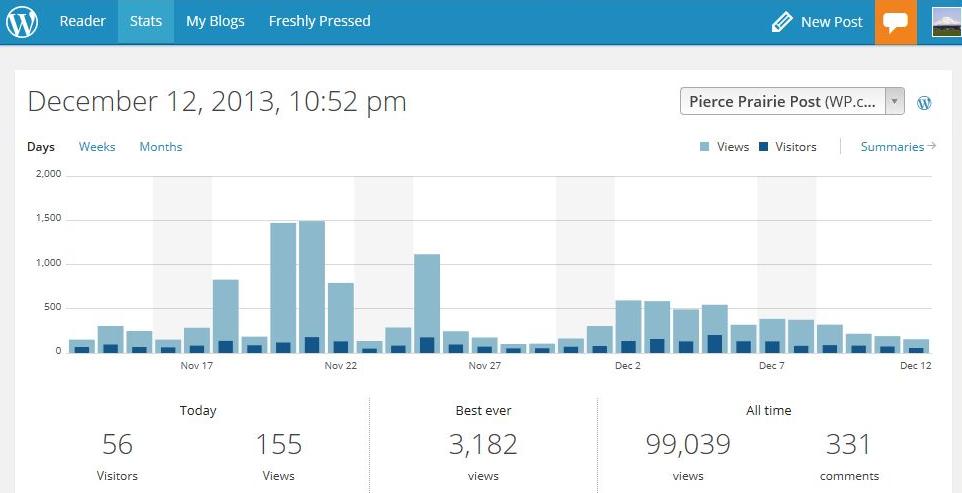Viewport: 962px width, 493px height.
Task: Select the Days chart view
Action: (x=40, y=147)
